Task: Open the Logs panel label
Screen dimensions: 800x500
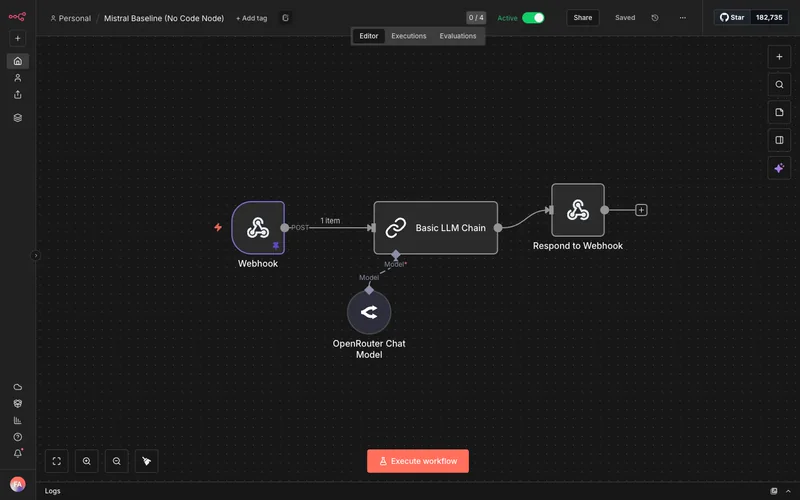Action: 53,491
